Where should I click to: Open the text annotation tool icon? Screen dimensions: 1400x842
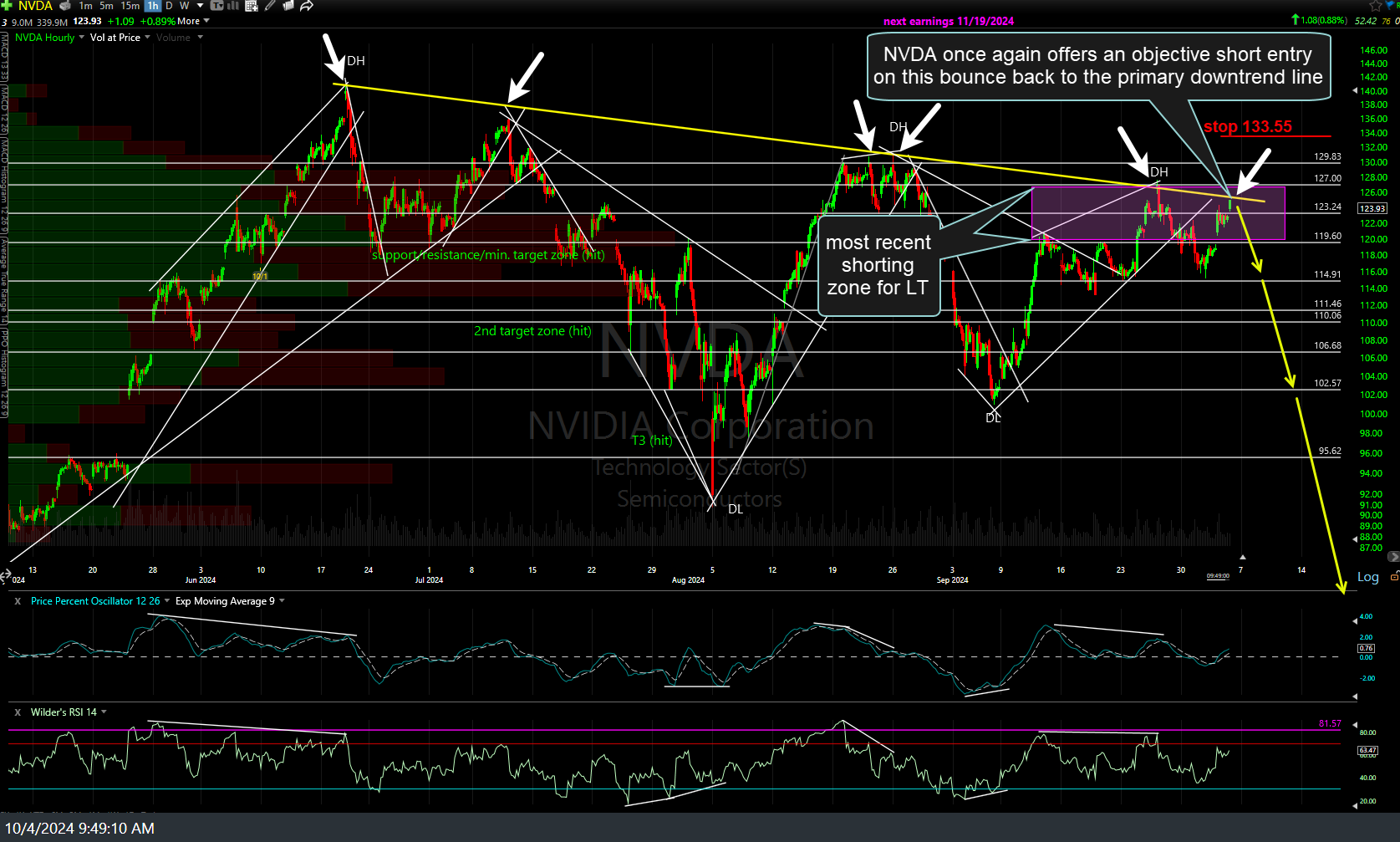(x=216, y=6)
